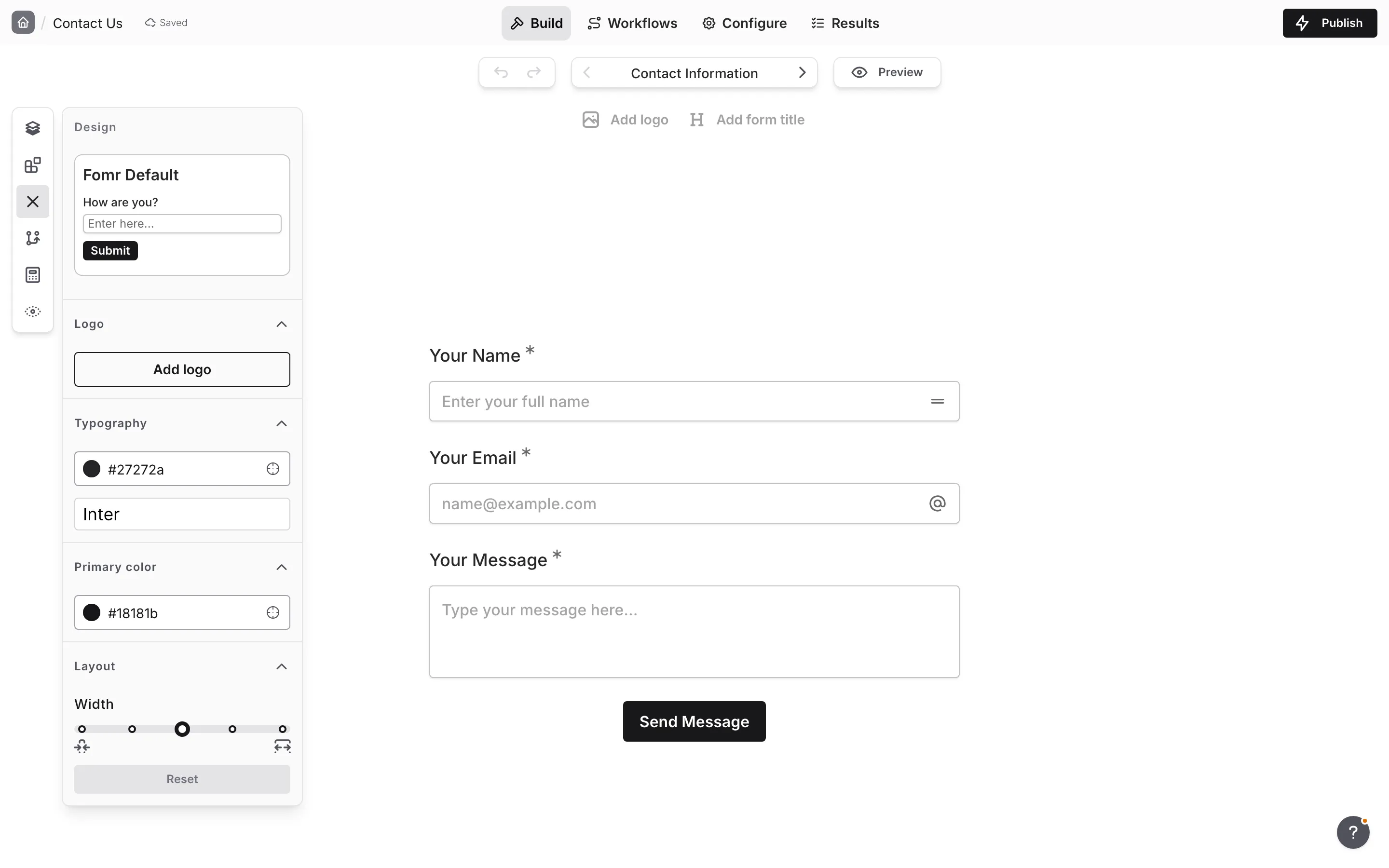This screenshot has width=1389, height=868.
Task: Collapse the Primary color section
Action: pos(281,567)
